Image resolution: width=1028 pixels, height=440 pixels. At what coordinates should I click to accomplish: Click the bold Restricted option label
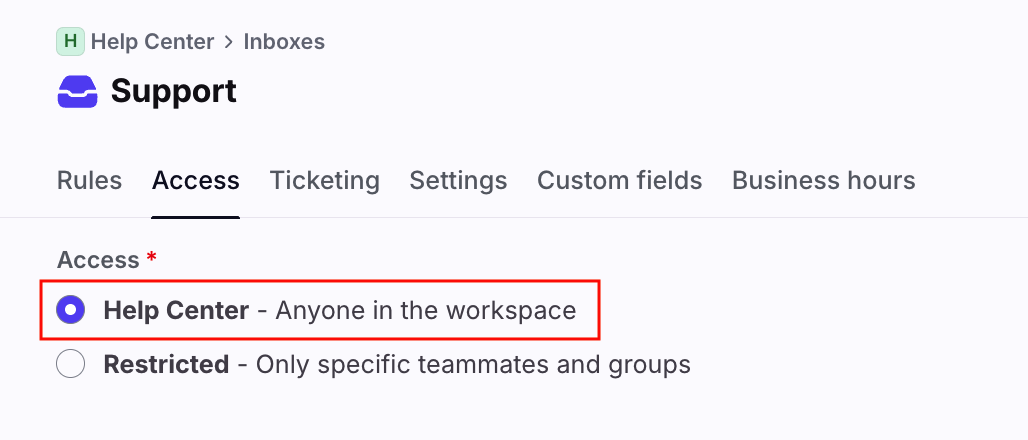(166, 364)
